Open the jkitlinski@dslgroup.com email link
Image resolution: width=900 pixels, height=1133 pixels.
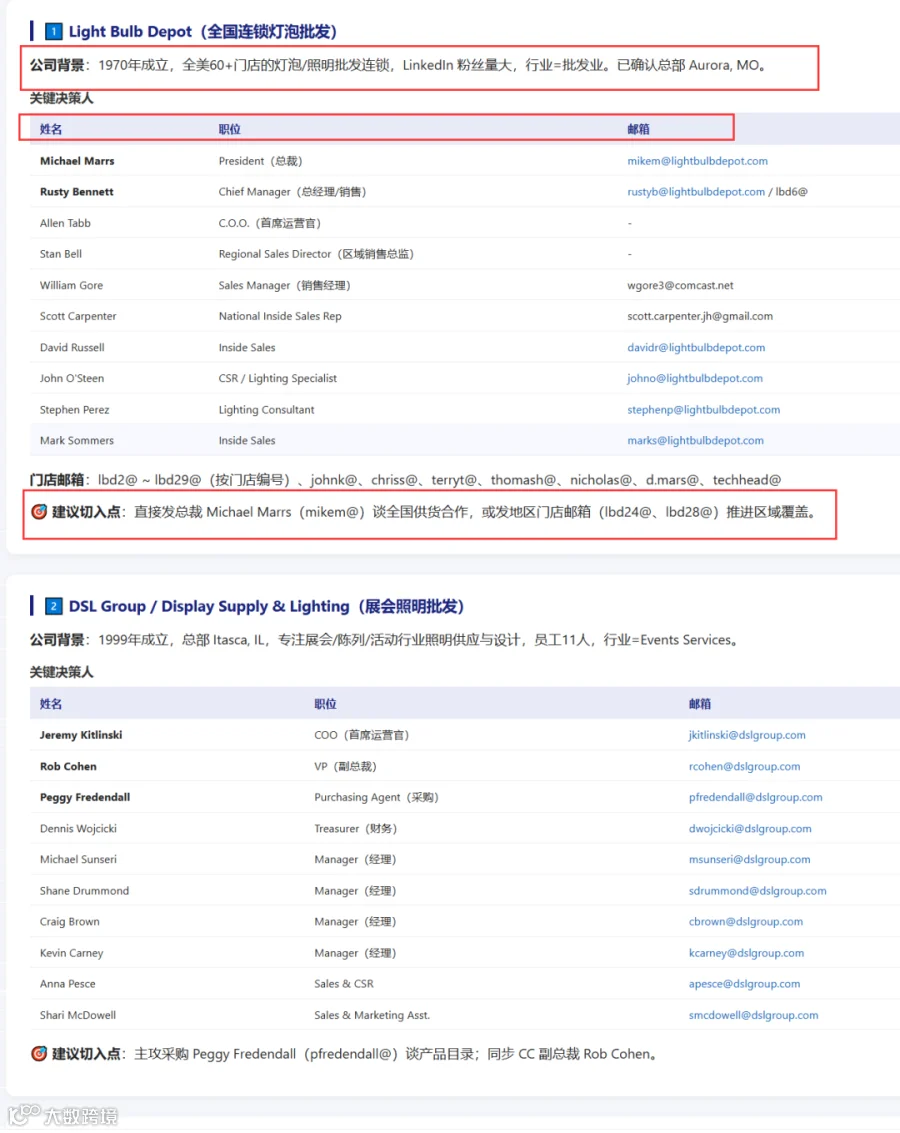coord(747,735)
